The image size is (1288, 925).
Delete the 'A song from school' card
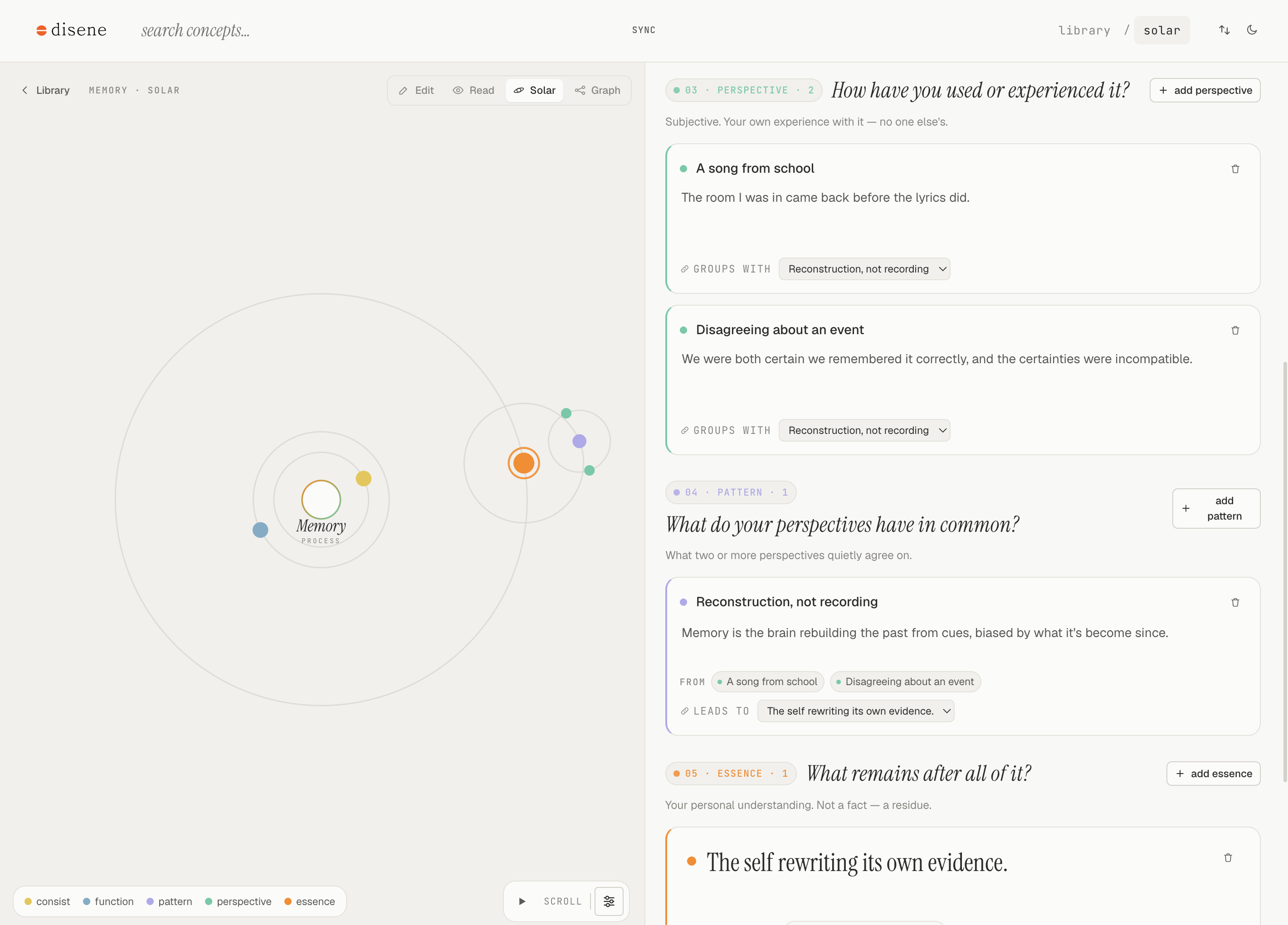pyautogui.click(x=1234, y=169)
